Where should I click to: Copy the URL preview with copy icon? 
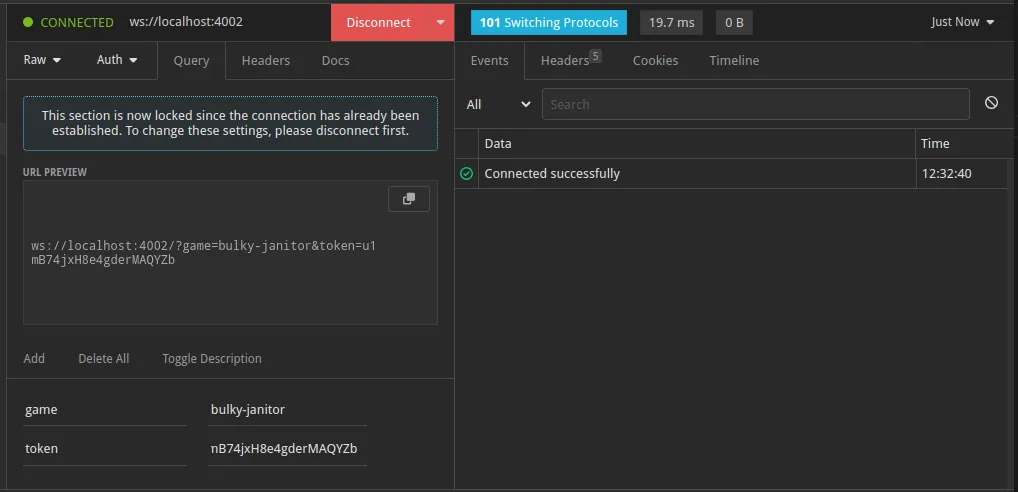click(x=408, y=199)
